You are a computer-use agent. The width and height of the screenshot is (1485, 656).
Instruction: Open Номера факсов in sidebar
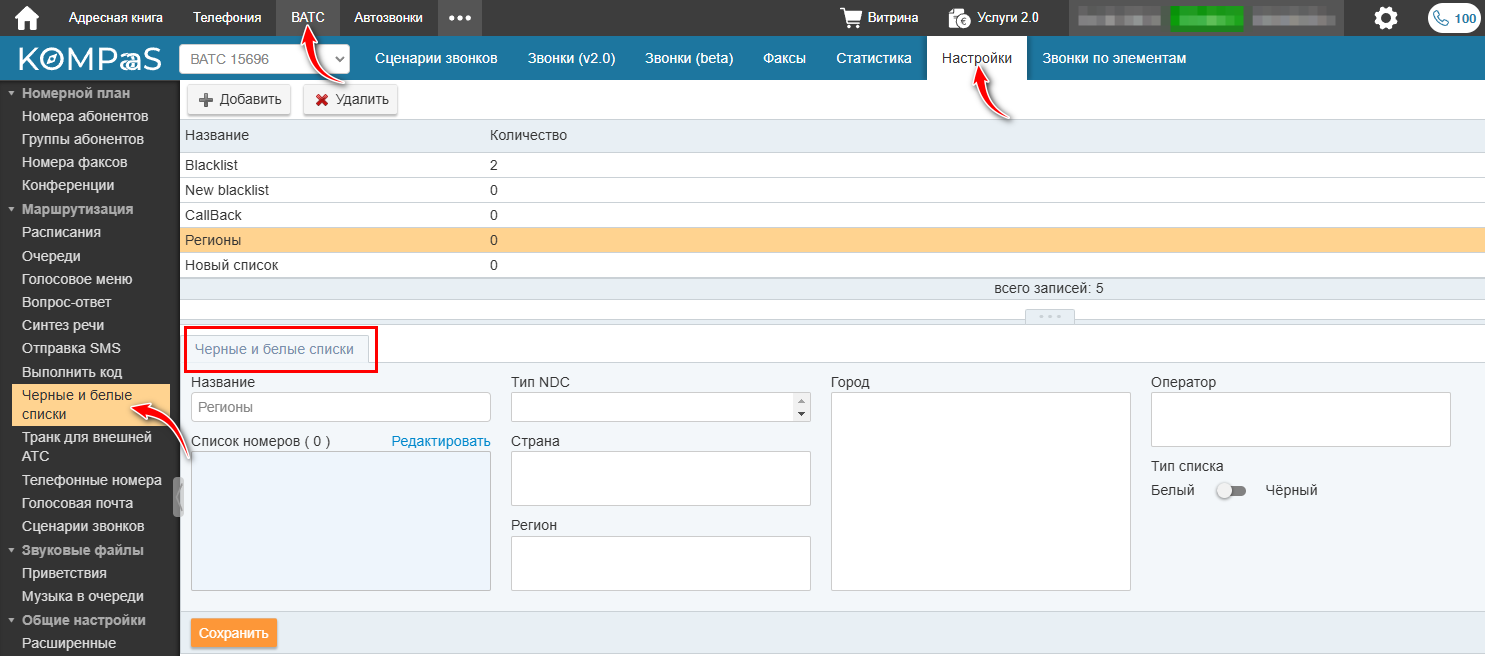[x=74, y=162]
